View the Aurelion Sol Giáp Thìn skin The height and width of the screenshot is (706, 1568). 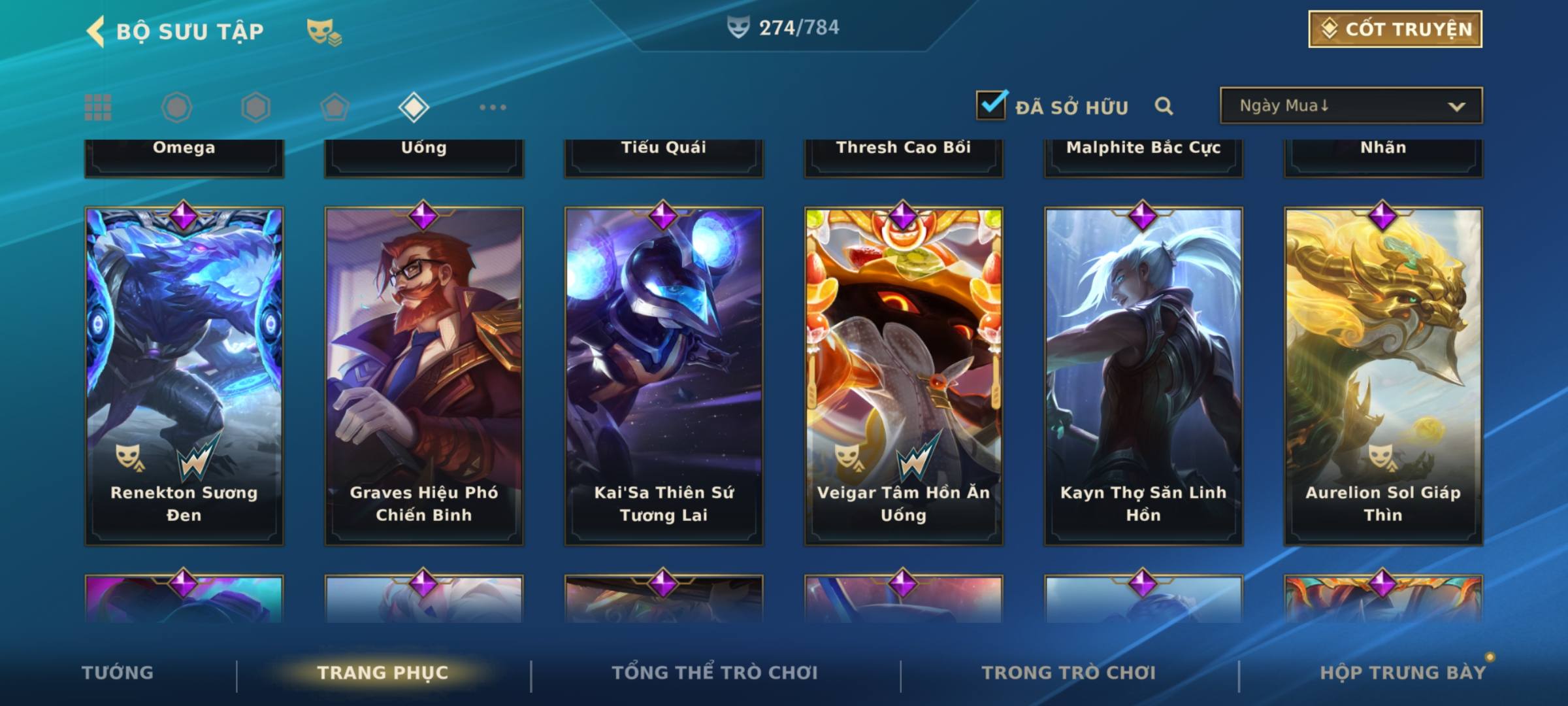(x=1383, y=376)
